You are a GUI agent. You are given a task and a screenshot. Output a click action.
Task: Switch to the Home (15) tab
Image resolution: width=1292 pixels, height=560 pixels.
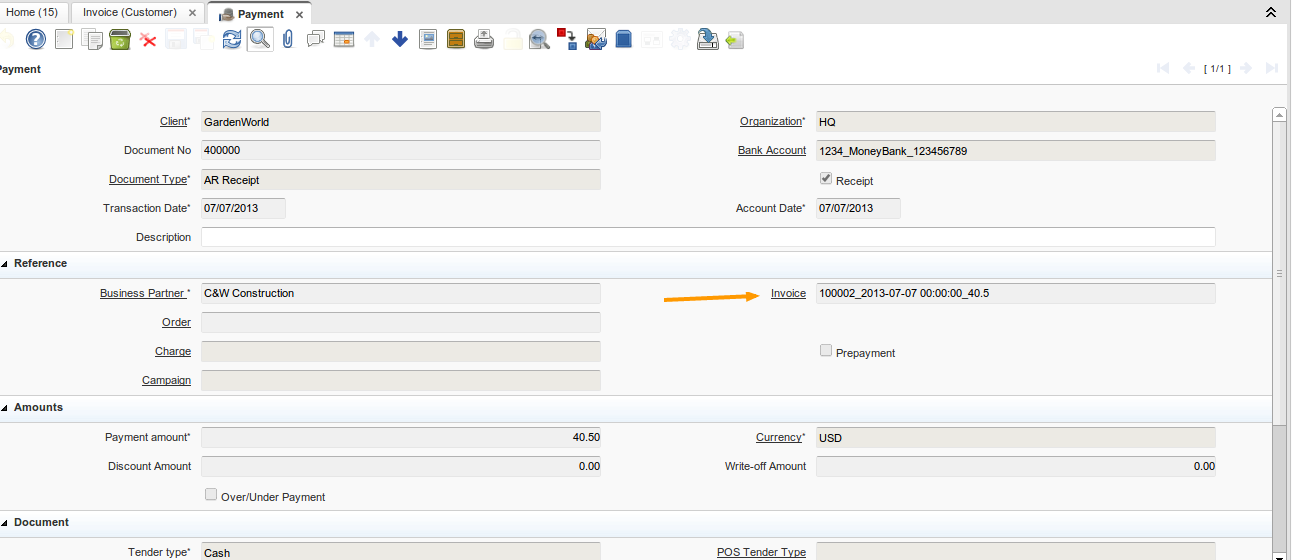point(32,13)
